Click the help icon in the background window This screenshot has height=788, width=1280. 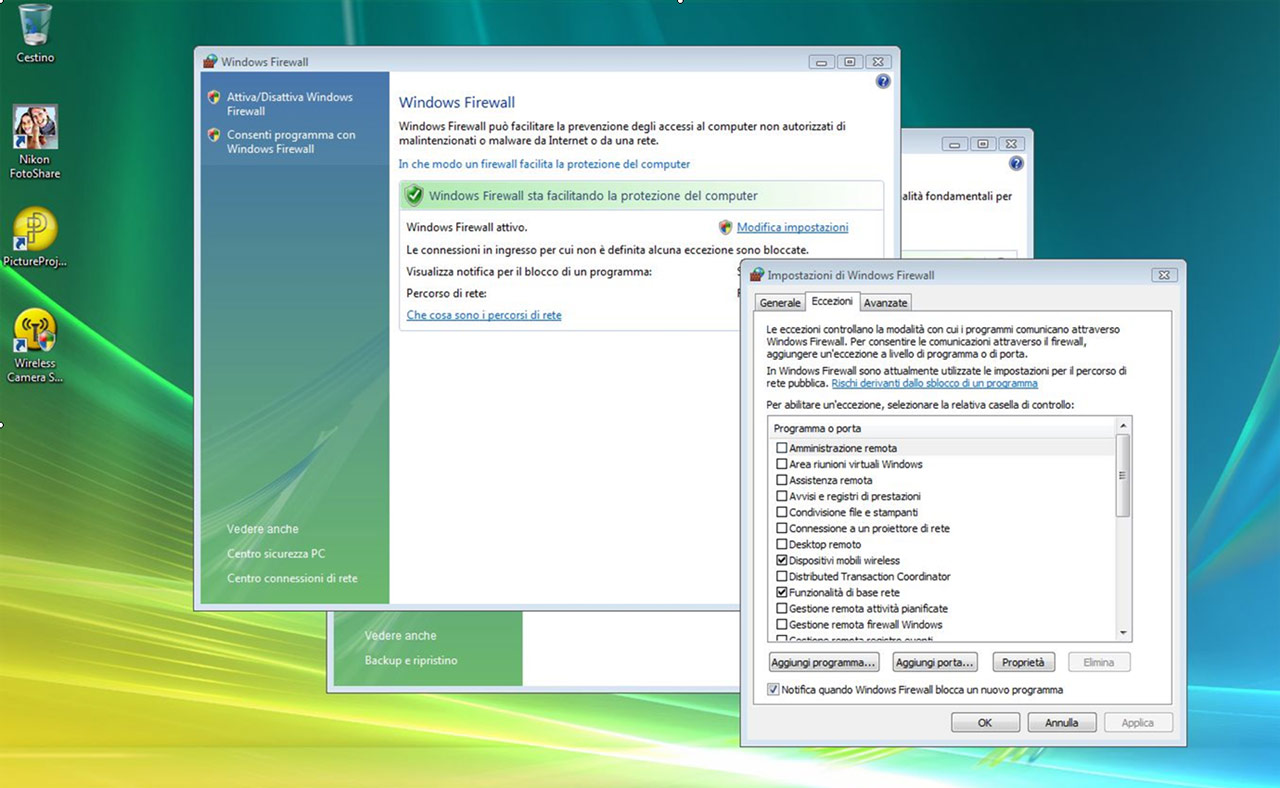point(1016,164)
